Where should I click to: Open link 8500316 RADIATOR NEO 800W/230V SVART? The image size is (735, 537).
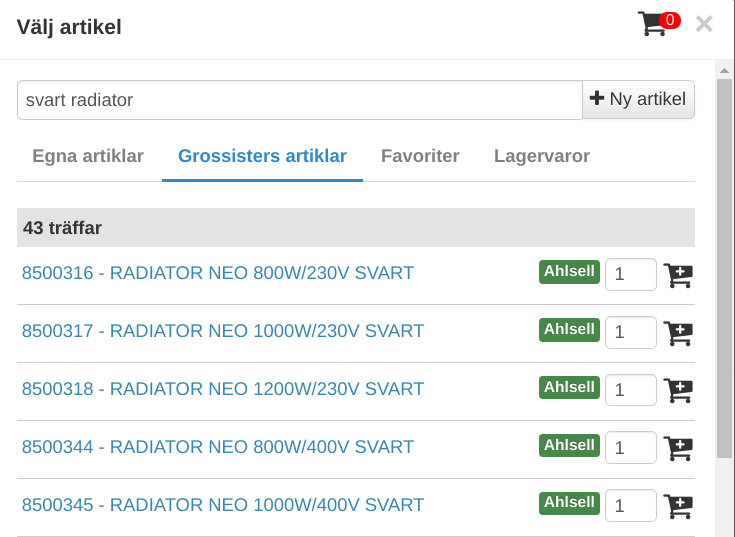(218, 273)
